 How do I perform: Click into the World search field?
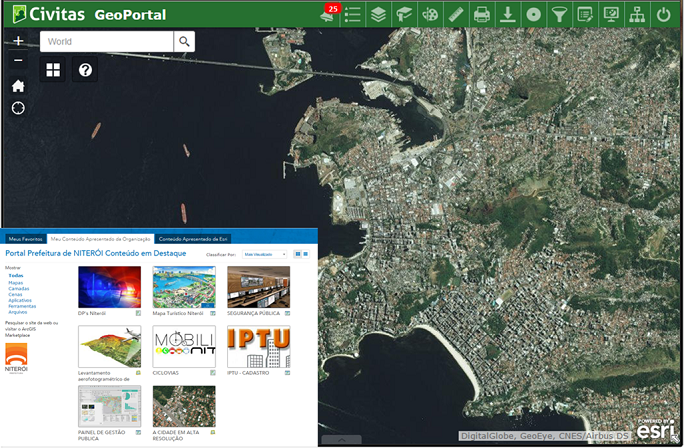(x=107, y=41)
